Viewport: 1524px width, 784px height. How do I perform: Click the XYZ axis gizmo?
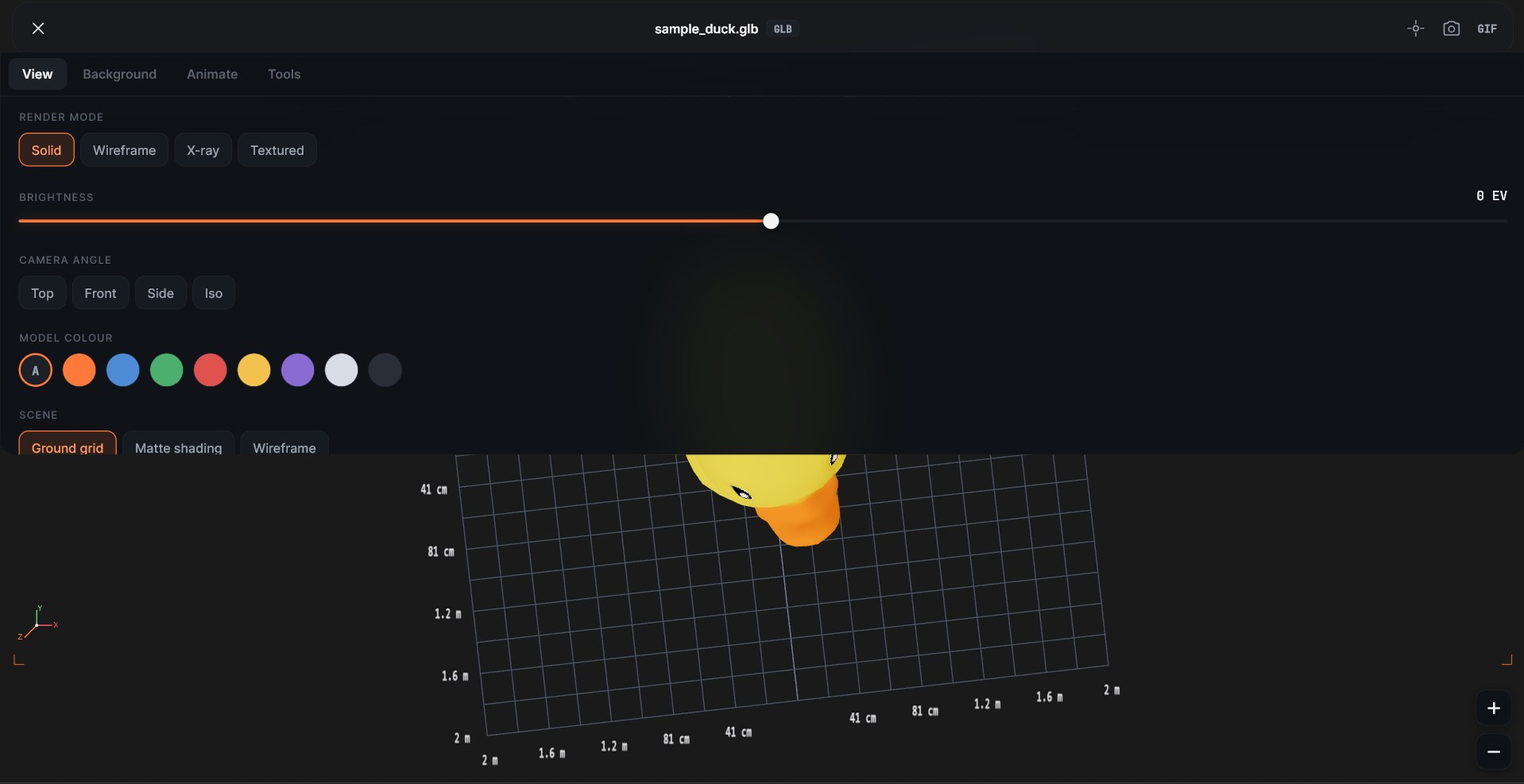click(37, 623)
